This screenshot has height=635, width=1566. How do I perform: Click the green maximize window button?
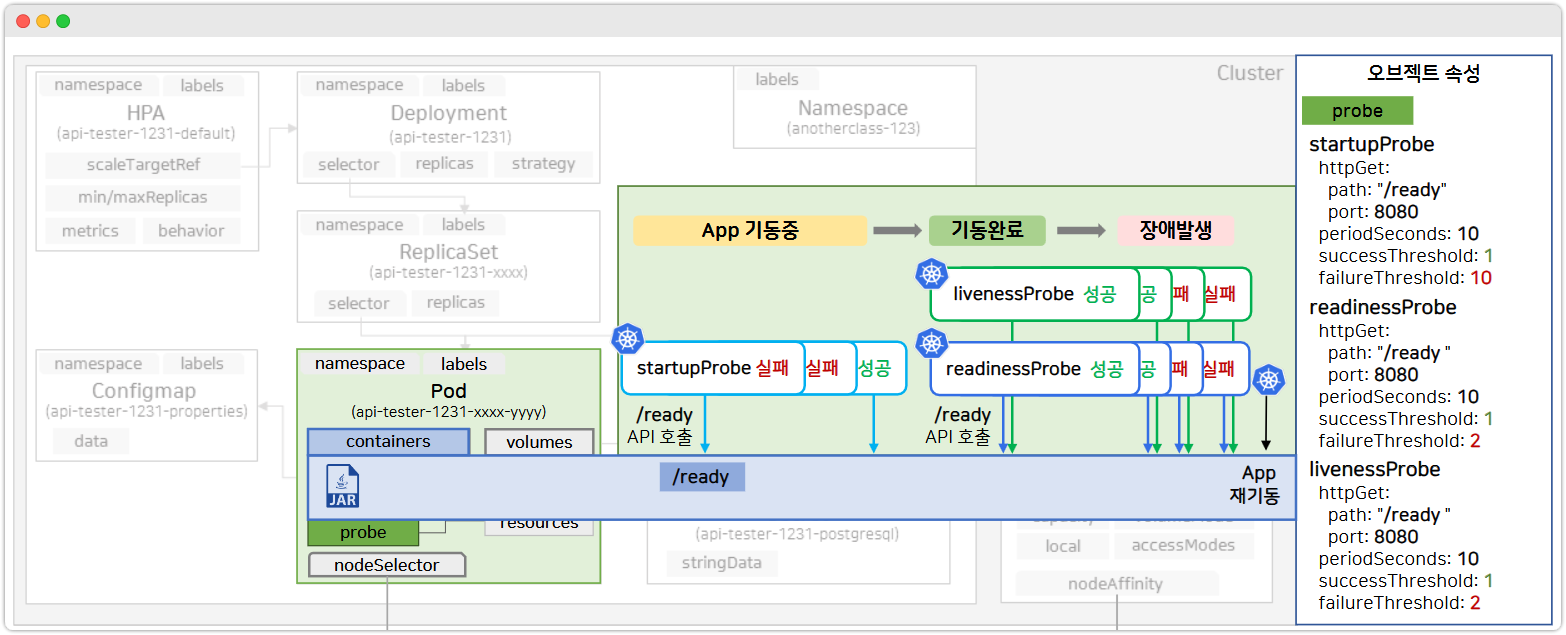coord(63,21)
